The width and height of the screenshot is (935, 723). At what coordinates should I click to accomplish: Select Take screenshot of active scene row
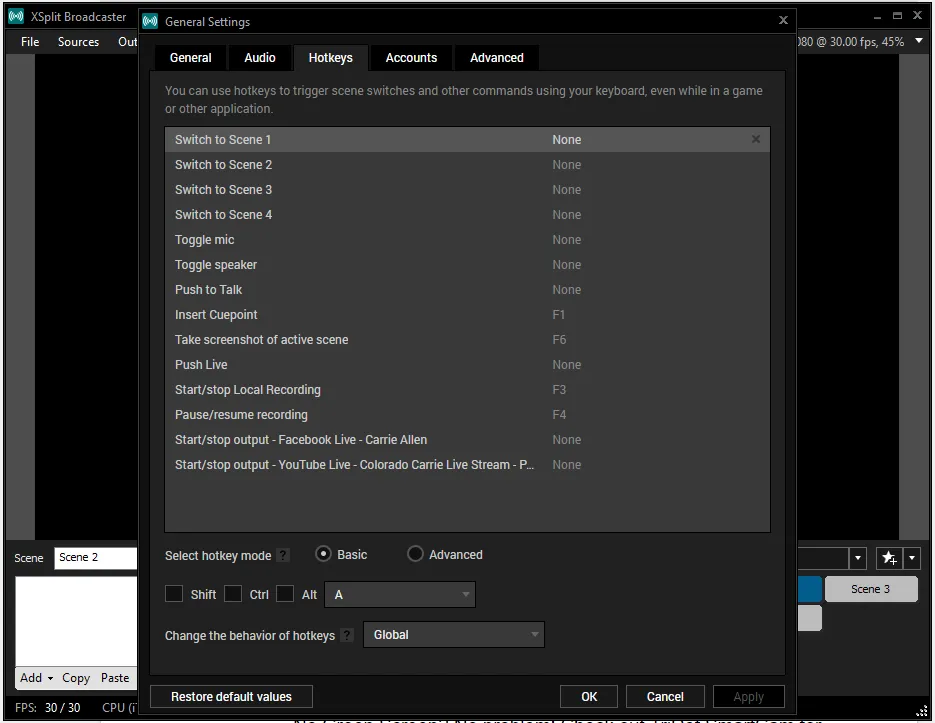[x=467, y=340]
